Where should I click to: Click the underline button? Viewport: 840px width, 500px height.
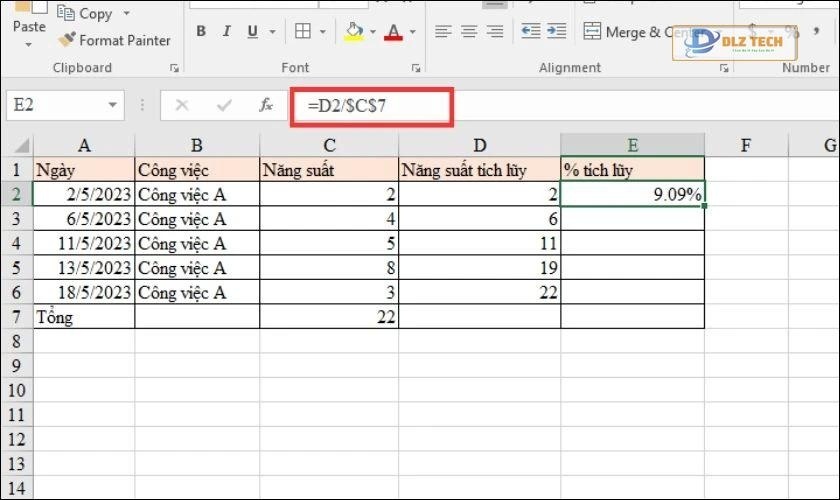tap(253, 32)
